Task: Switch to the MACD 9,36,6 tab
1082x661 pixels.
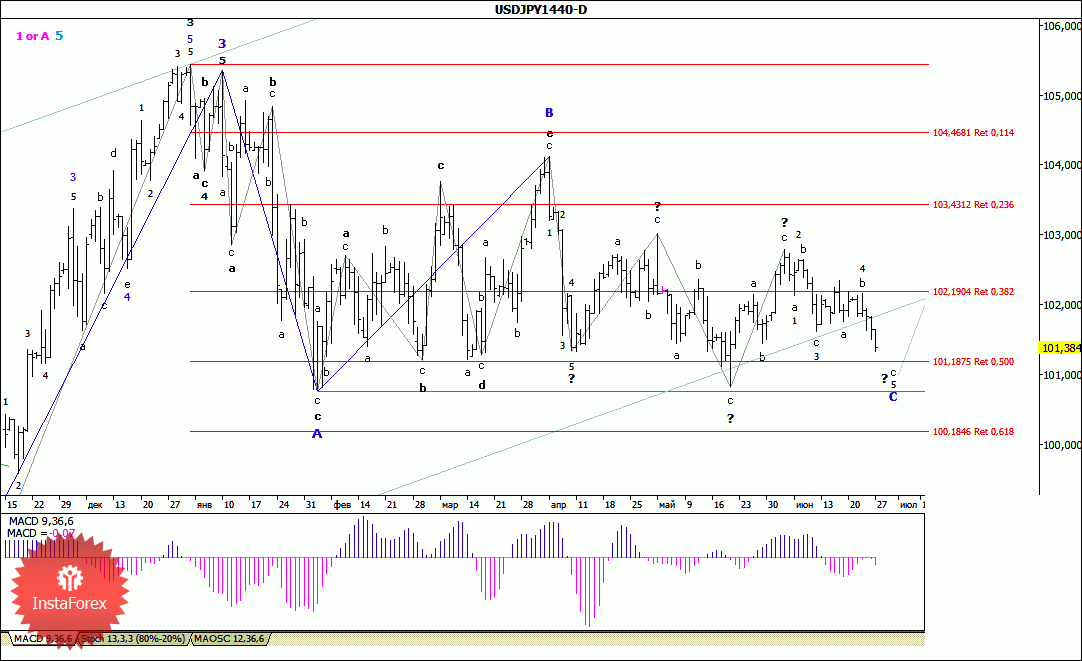Action: [x=38, y=638]
